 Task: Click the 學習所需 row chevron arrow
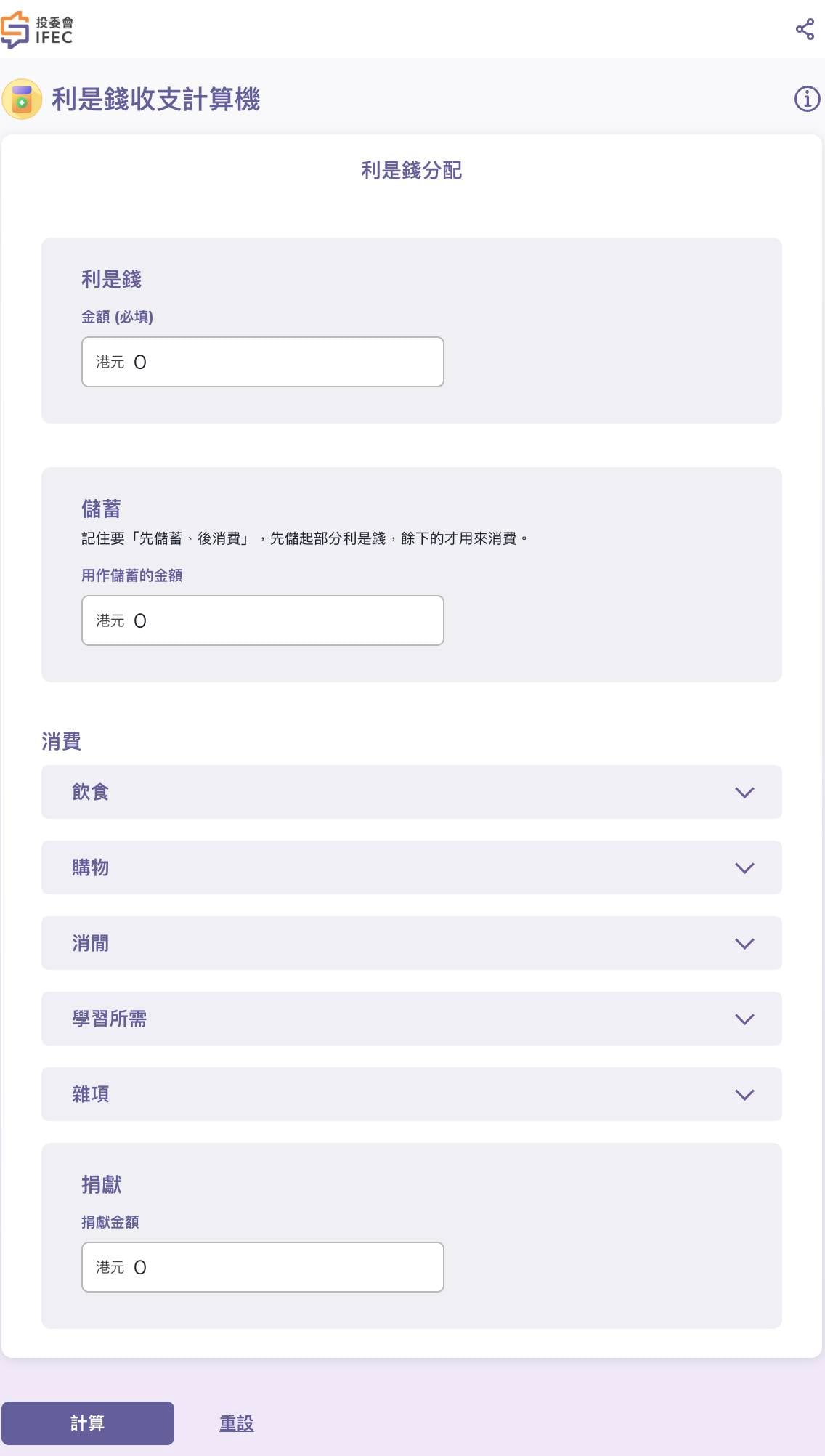click(x=744, y=1019)
